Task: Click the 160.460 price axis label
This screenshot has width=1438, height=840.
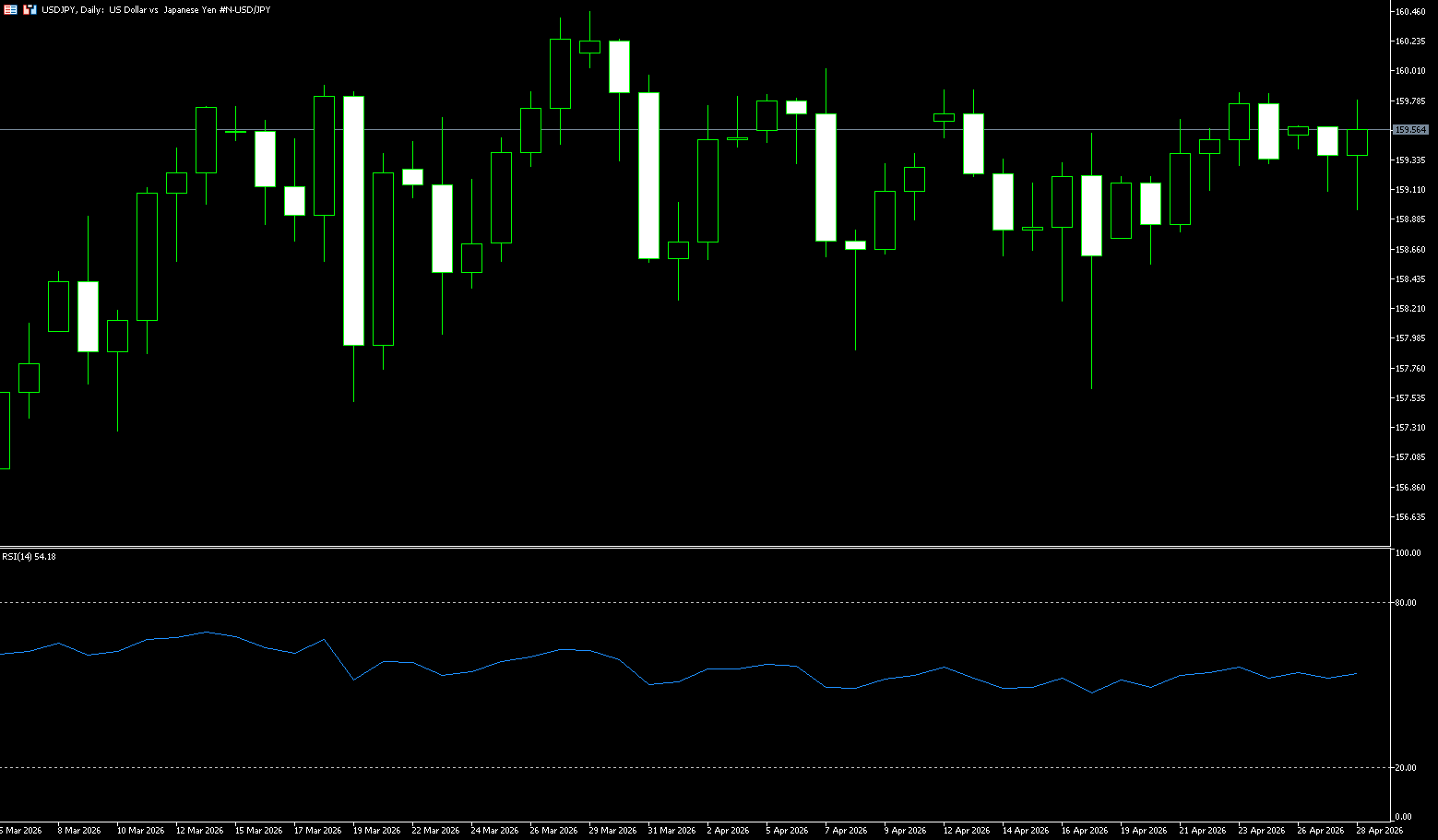Action: click(1410, 12)
